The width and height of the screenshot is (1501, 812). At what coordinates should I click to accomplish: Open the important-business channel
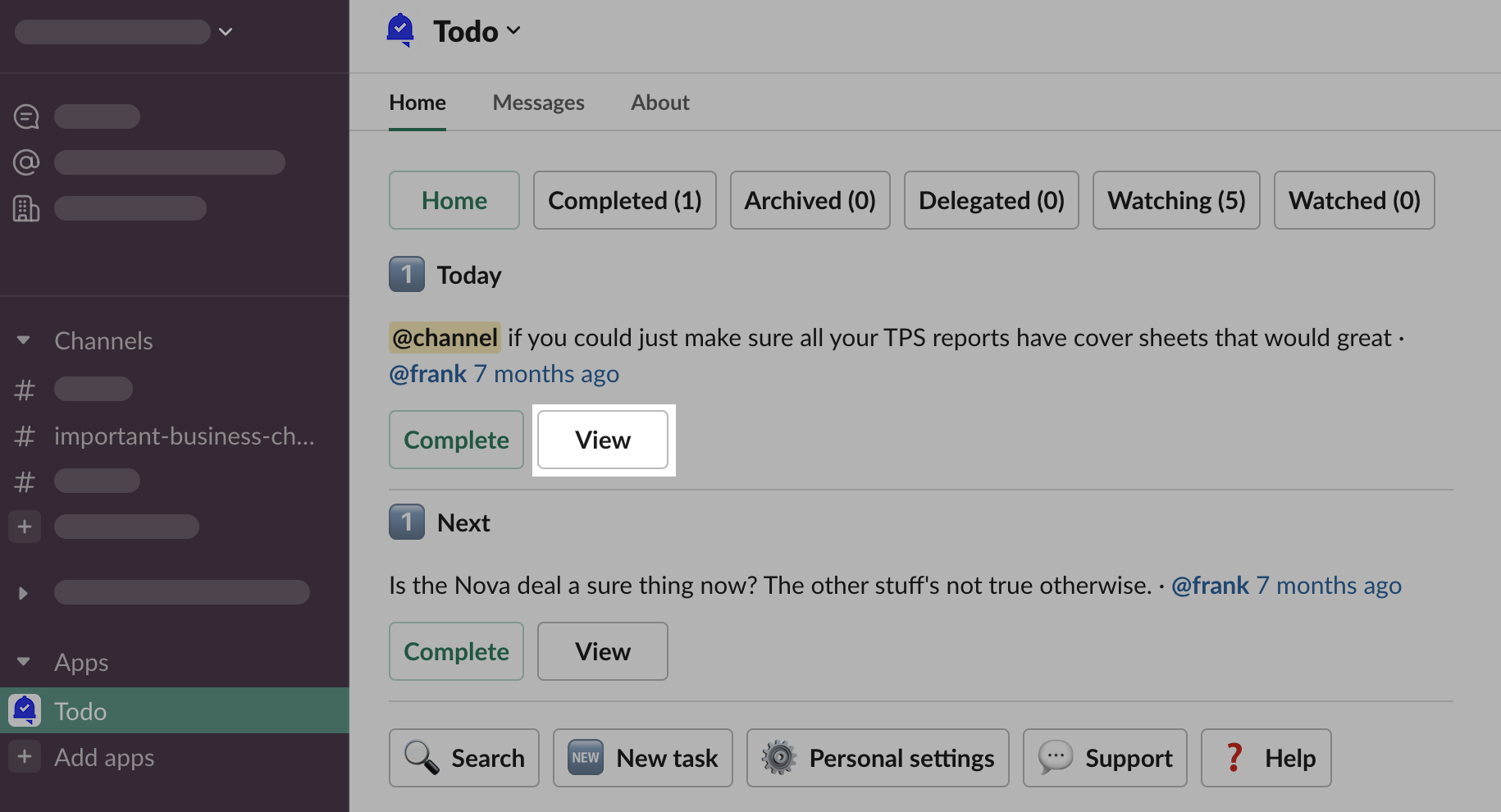[x=184, y=436]
